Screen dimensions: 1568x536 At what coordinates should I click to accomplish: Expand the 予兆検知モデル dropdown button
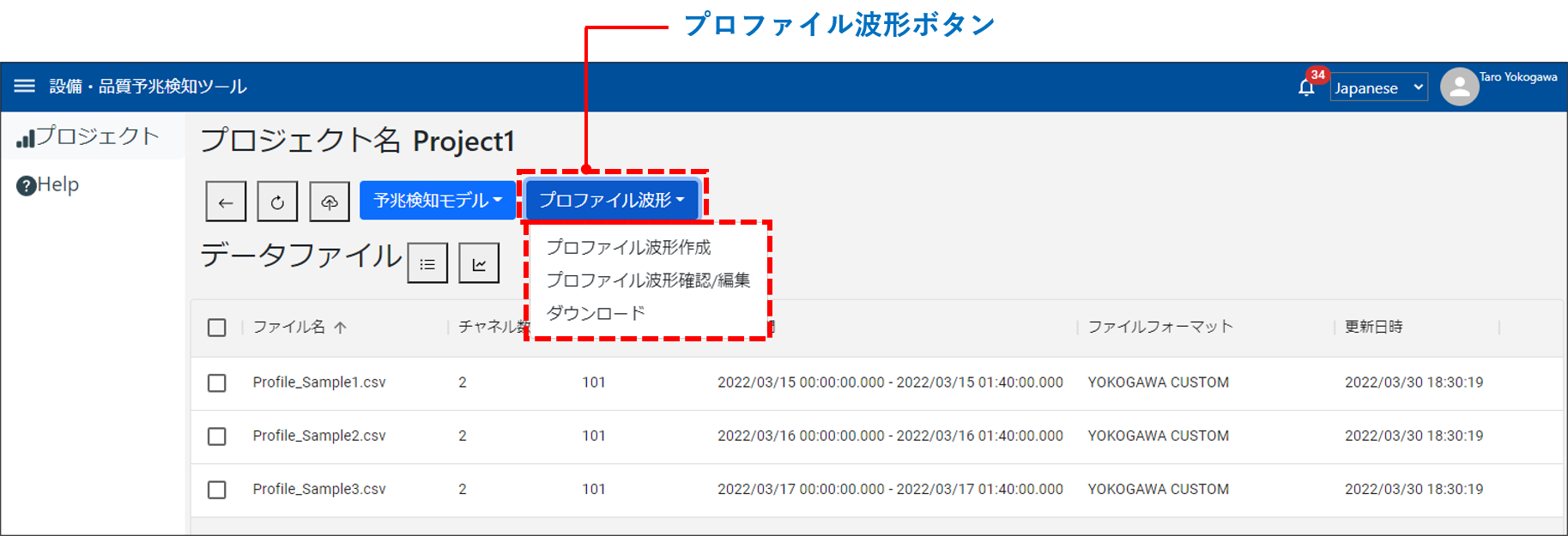coord(438,200)
